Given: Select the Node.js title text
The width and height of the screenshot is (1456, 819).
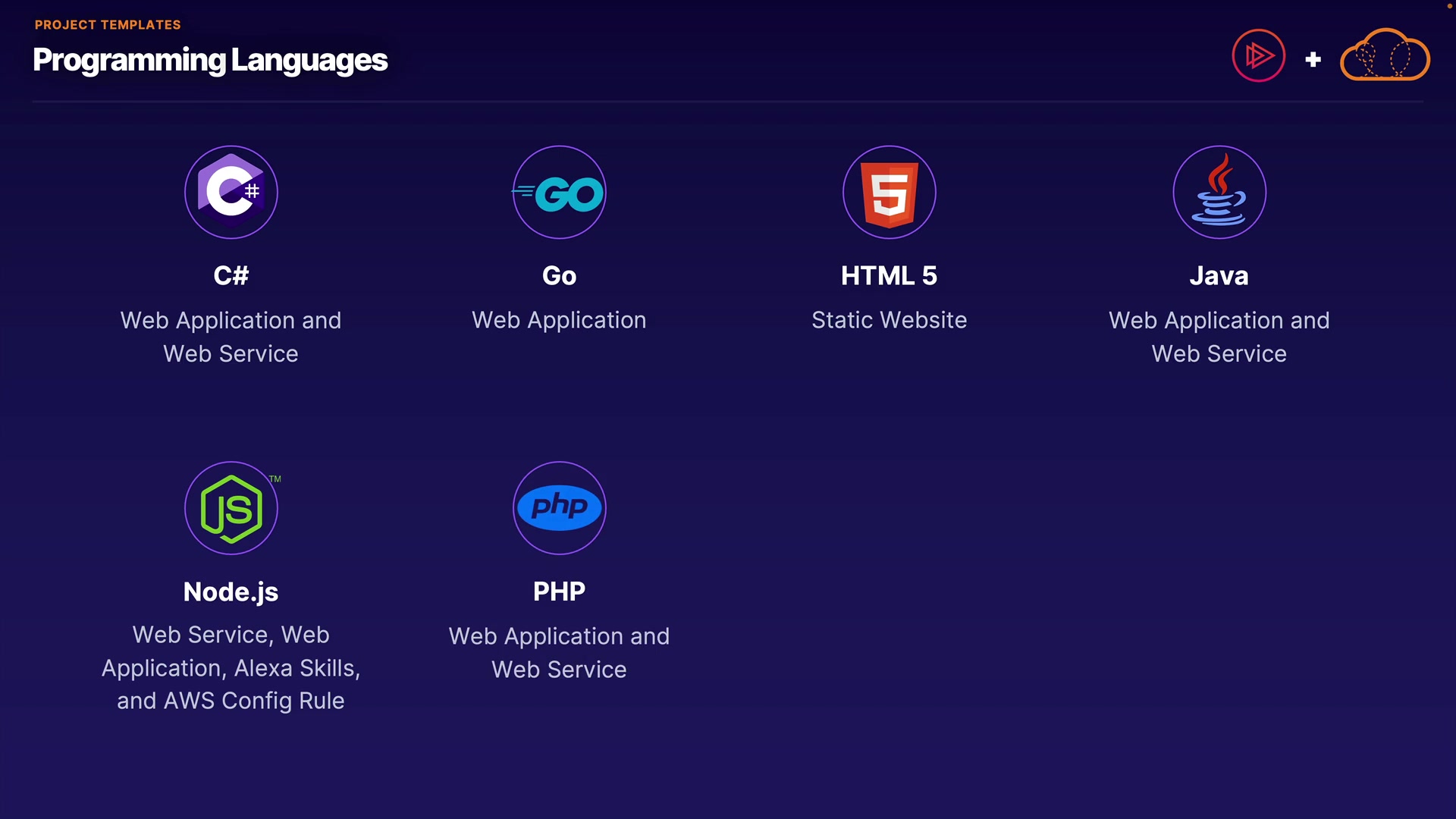Looking at the screenshot, I should coord(231,591).
